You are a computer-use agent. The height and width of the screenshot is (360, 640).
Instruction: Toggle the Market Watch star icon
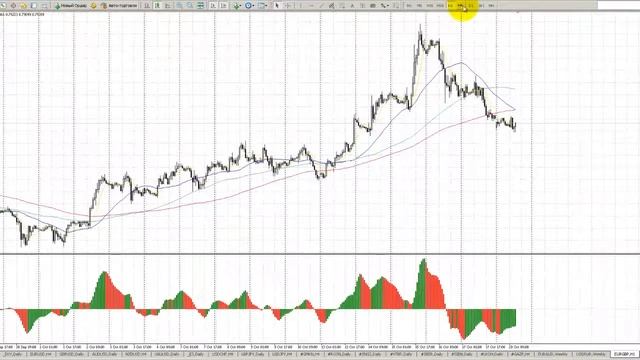[23, 6]
